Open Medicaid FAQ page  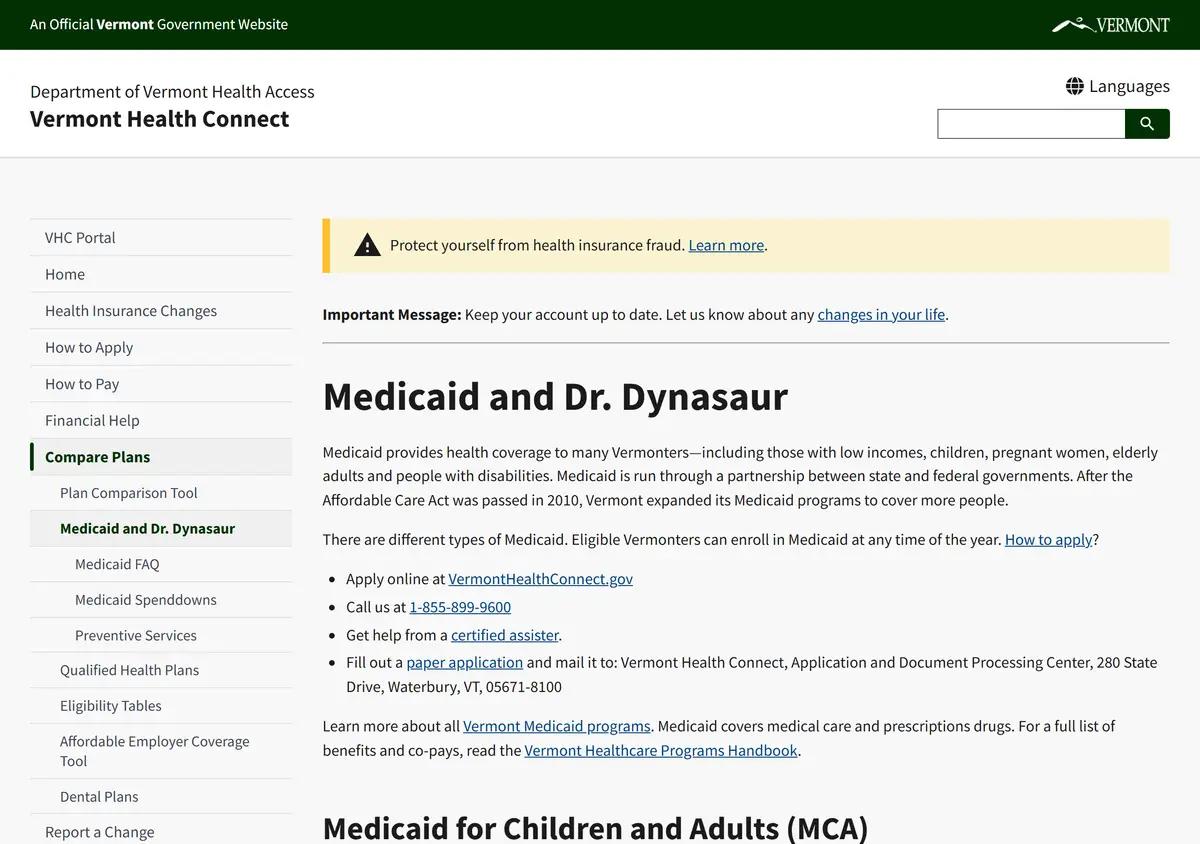pos(161,564)
